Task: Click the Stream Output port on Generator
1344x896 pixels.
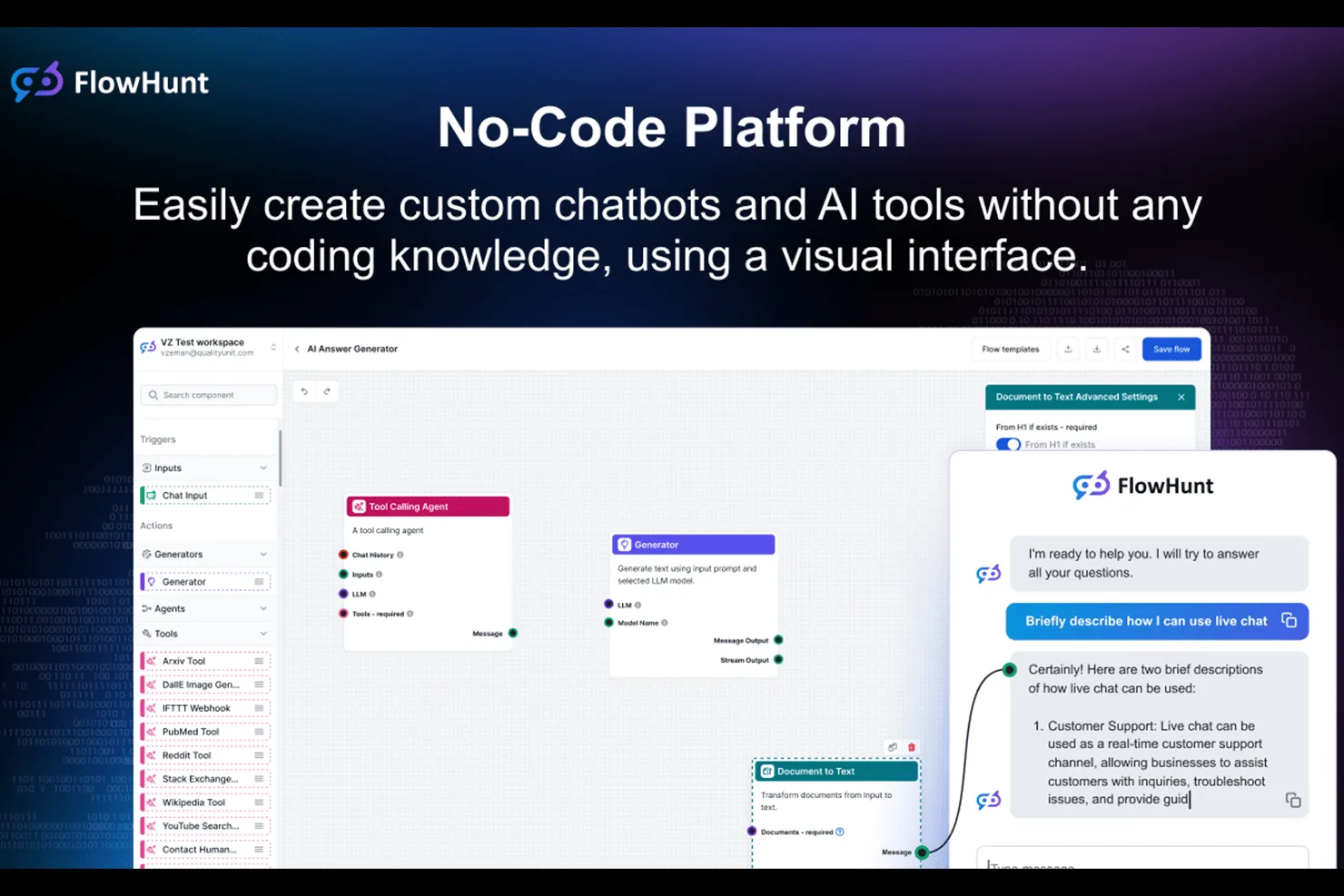Action: tap(778, 660)
